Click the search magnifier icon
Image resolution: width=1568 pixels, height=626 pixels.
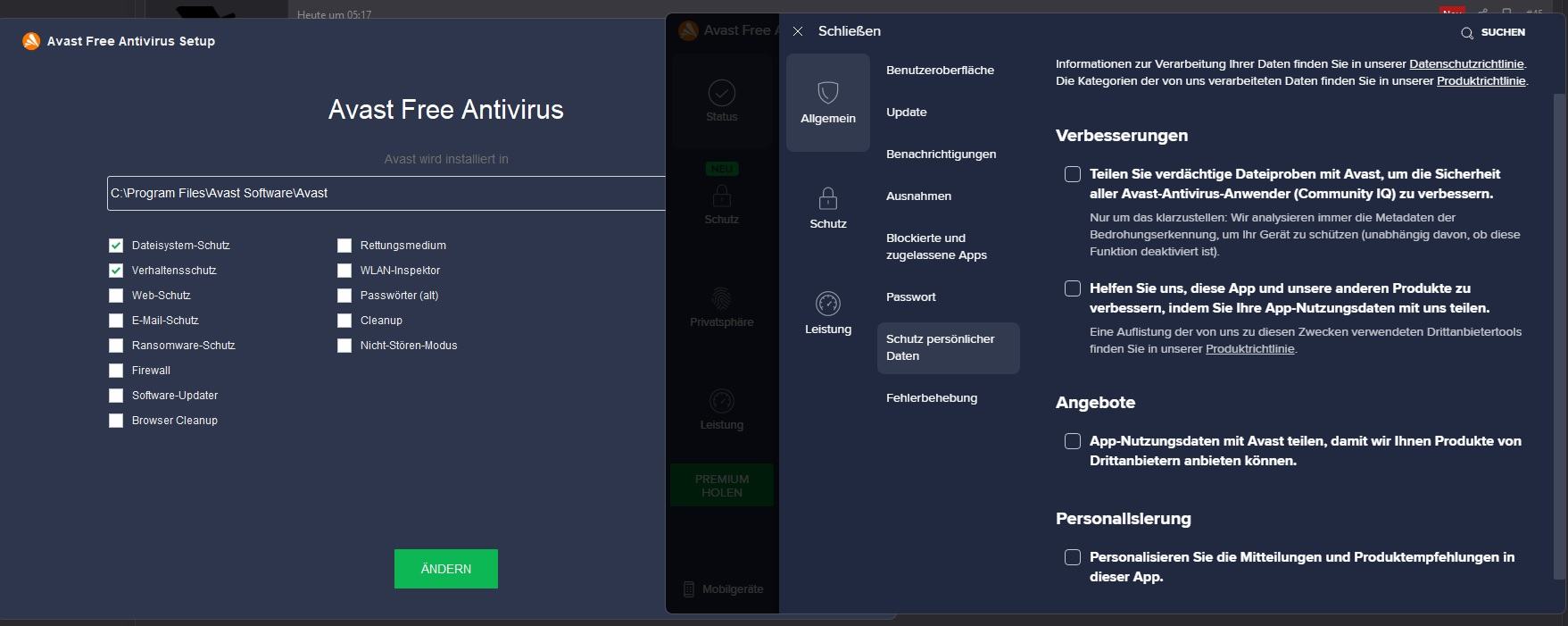click(1466, 33)
